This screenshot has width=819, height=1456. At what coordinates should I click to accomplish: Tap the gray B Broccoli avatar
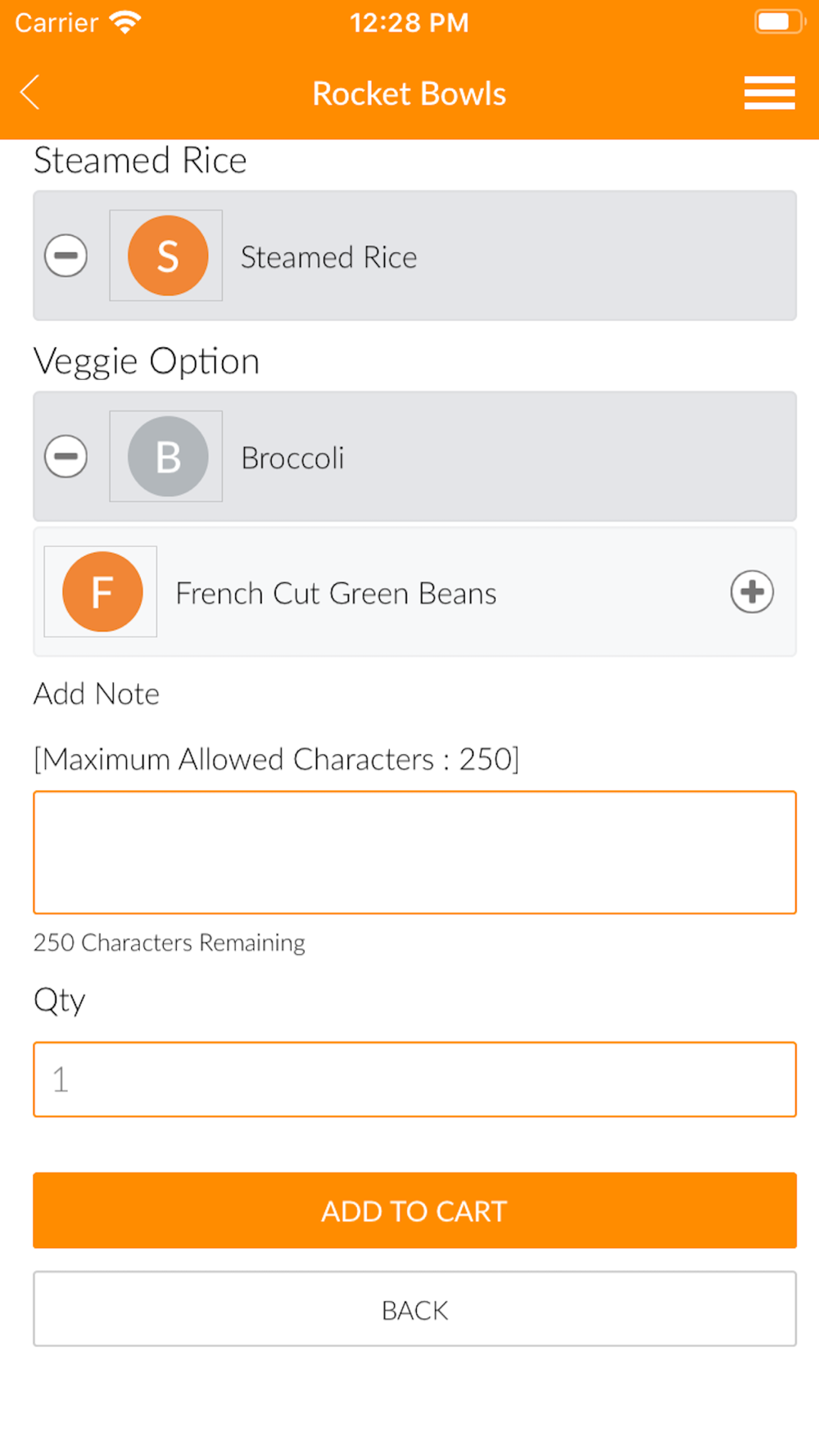click(x=167, y=456)
